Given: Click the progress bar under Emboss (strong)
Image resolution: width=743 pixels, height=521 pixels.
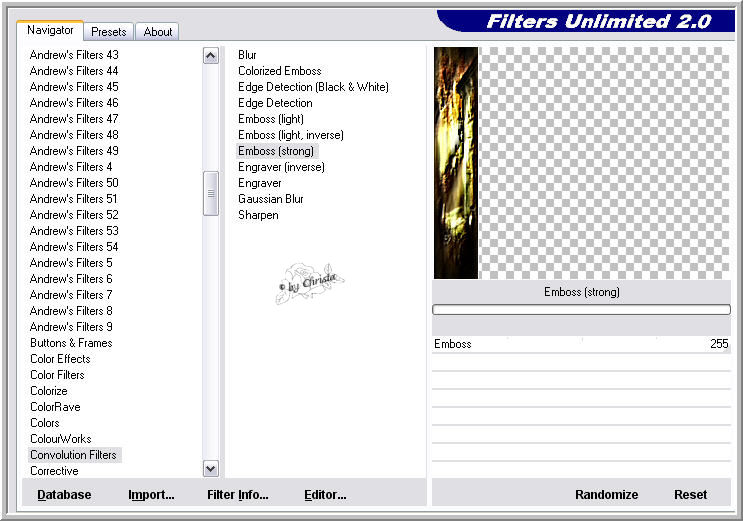Looking at the screenshot, I should 581,310.
